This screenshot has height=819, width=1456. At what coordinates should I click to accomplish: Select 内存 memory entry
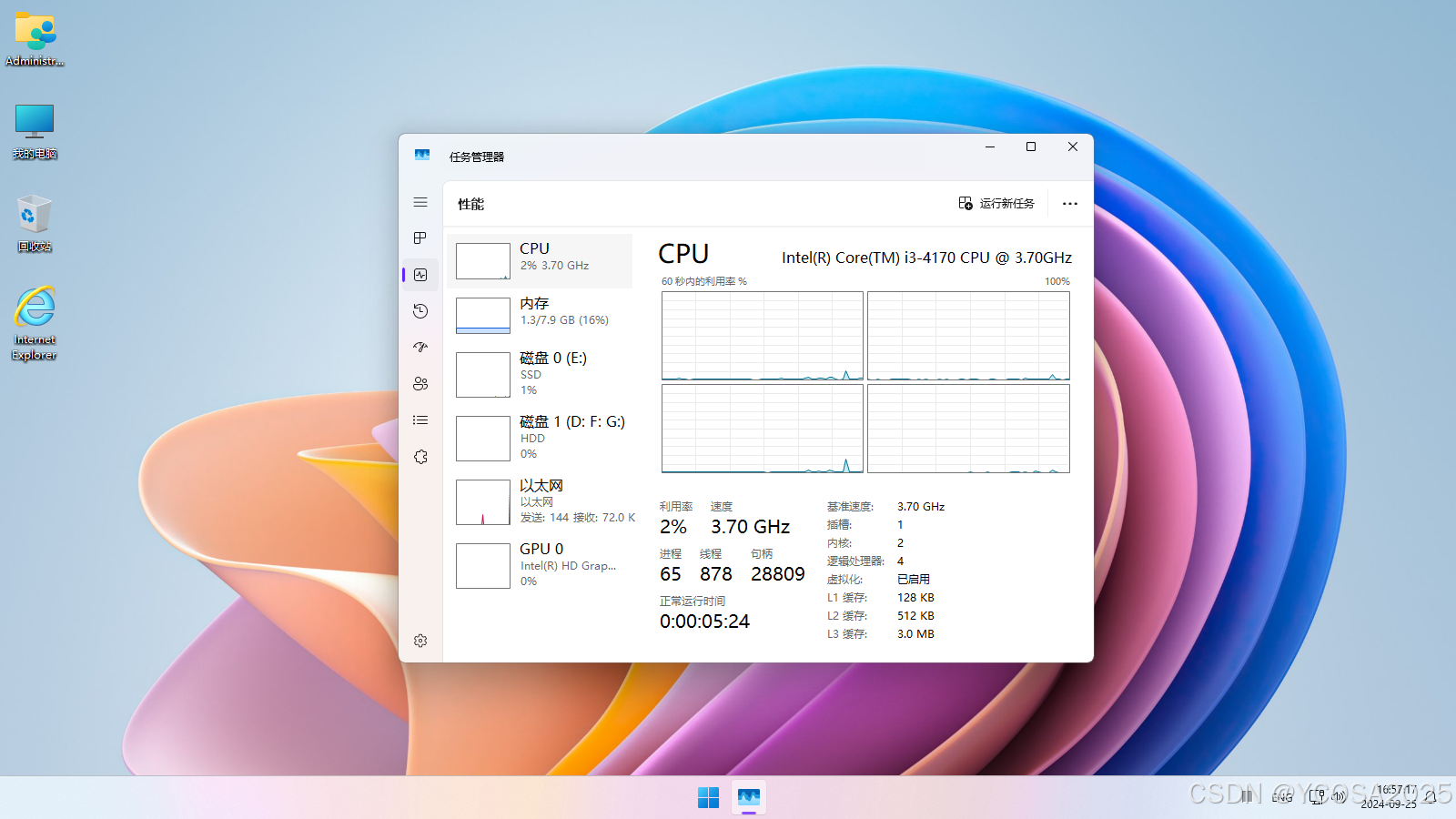pos(540,316)
